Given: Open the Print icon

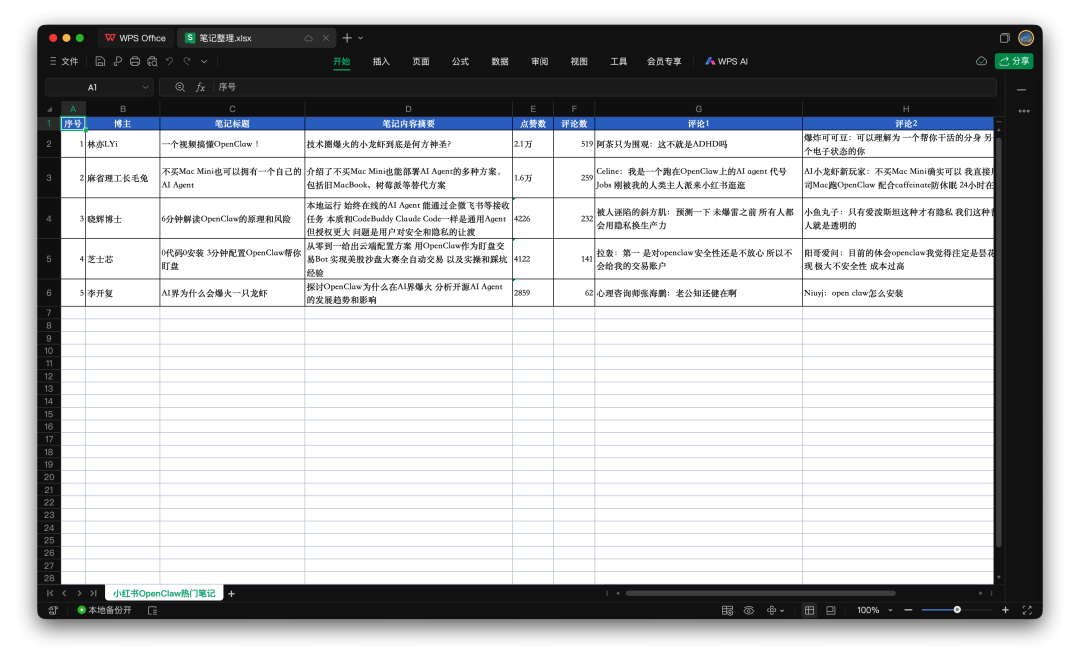Looking at the screenshot, I should (135, 61).
